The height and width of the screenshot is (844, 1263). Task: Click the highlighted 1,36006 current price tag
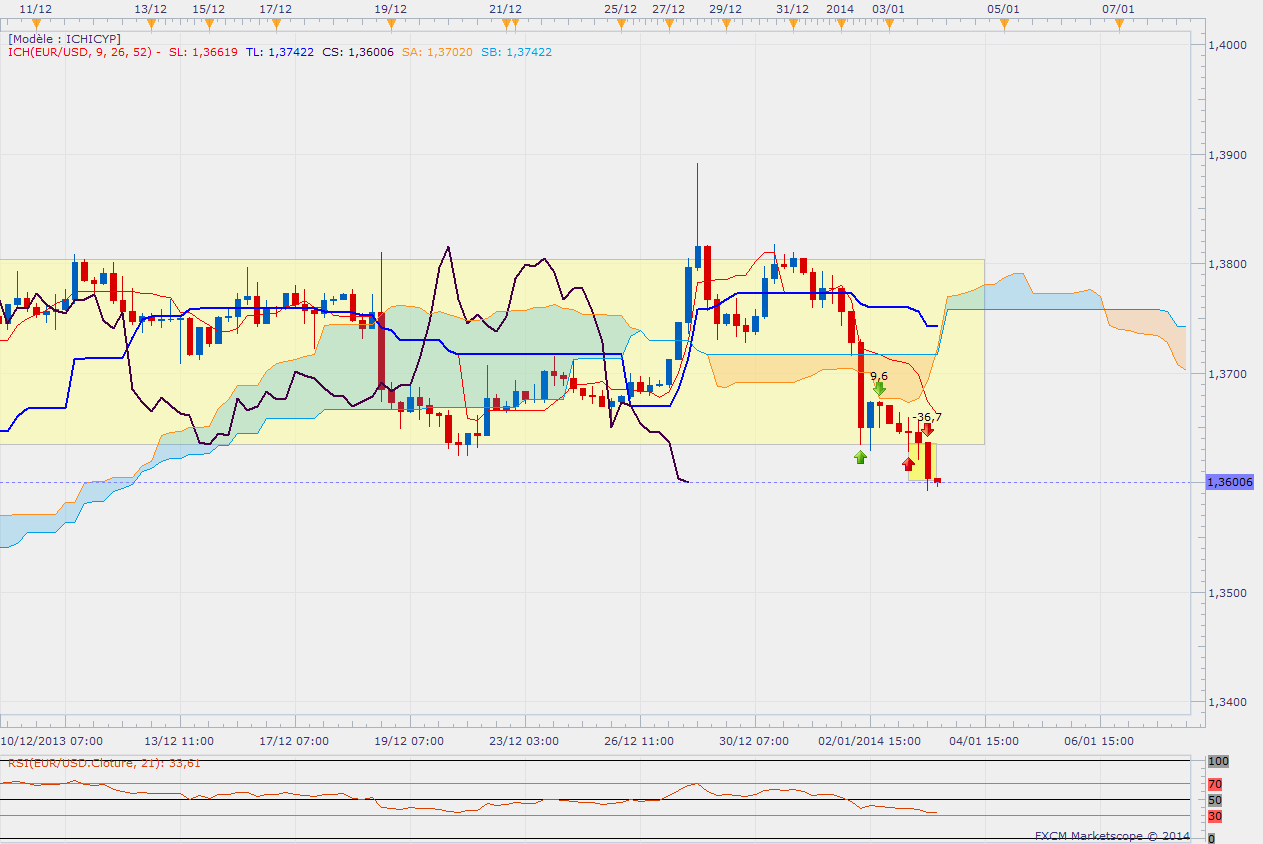pyautogui.click(x=1229, y=482)
